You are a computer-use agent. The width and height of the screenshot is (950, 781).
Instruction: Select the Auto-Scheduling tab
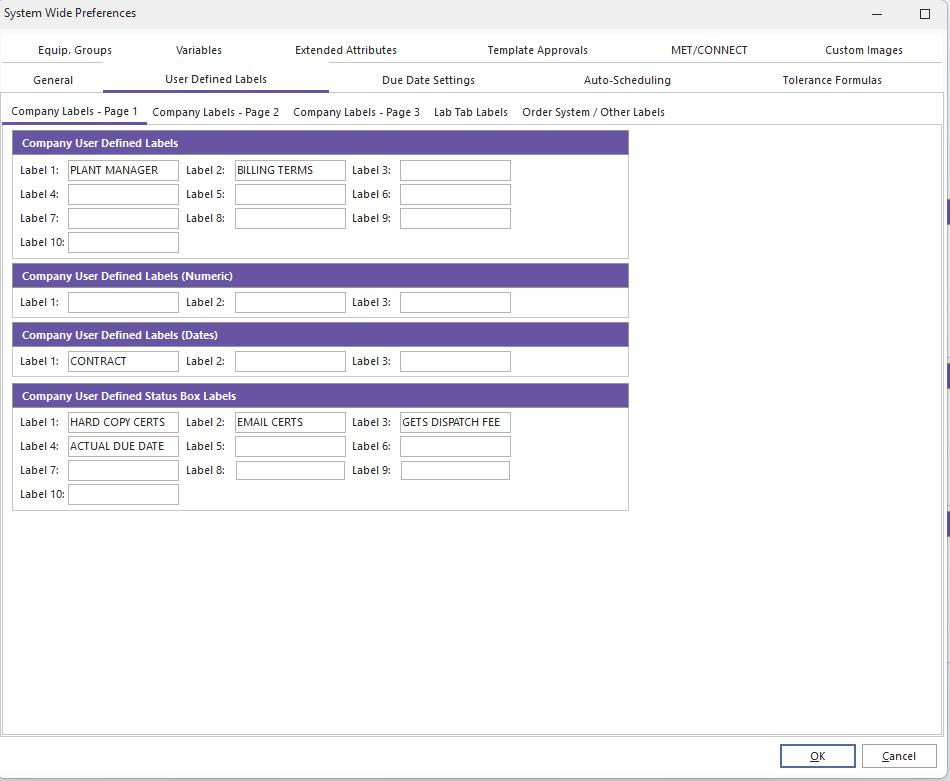[x=627, y=80]
